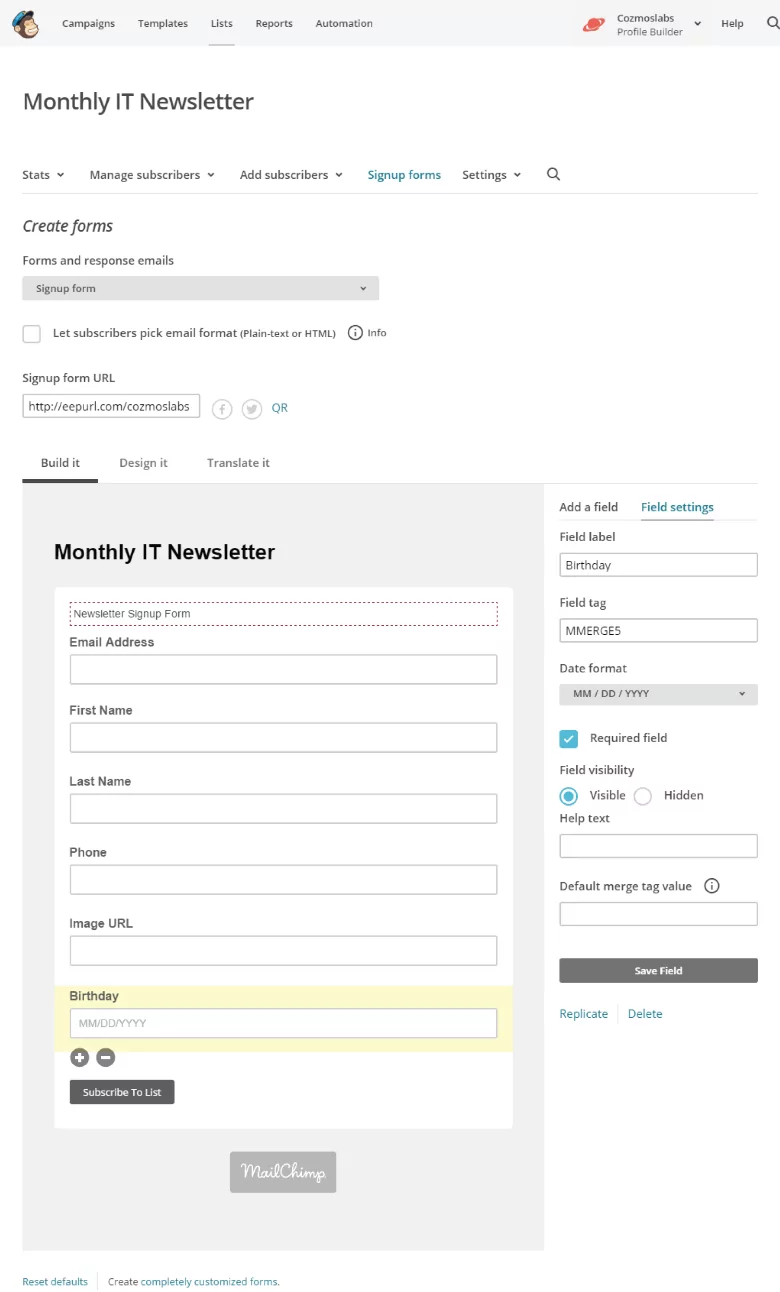Click the Info icon for email format
This screenshot has width=780, height=1292.
pyautogui.click(x=355, y=333)
